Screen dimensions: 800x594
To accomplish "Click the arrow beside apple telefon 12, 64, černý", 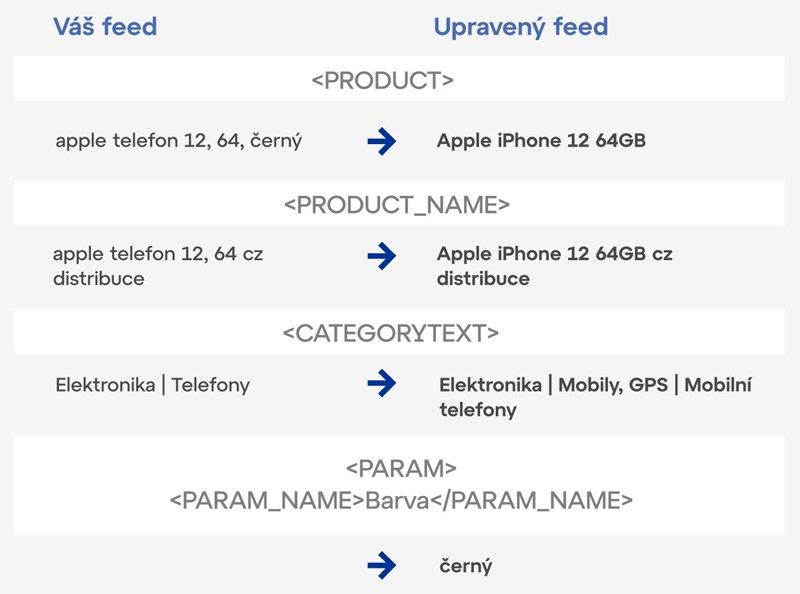I will pos(382,141).
